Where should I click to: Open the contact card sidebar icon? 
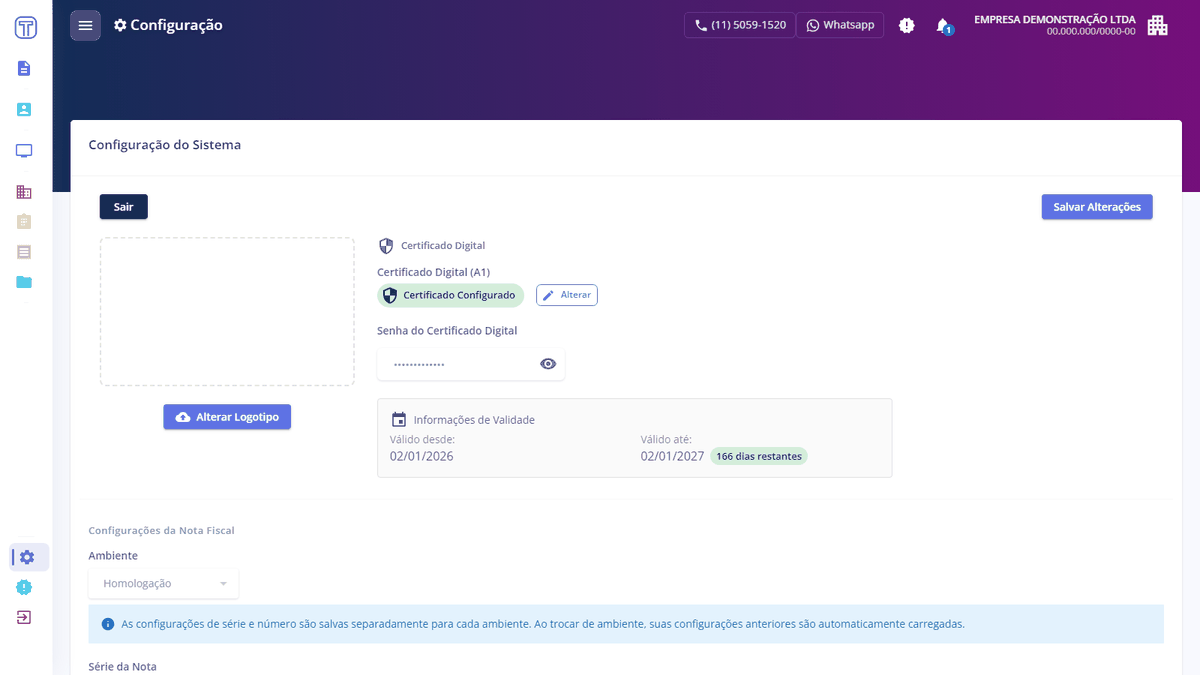click(x=24, y=109)
